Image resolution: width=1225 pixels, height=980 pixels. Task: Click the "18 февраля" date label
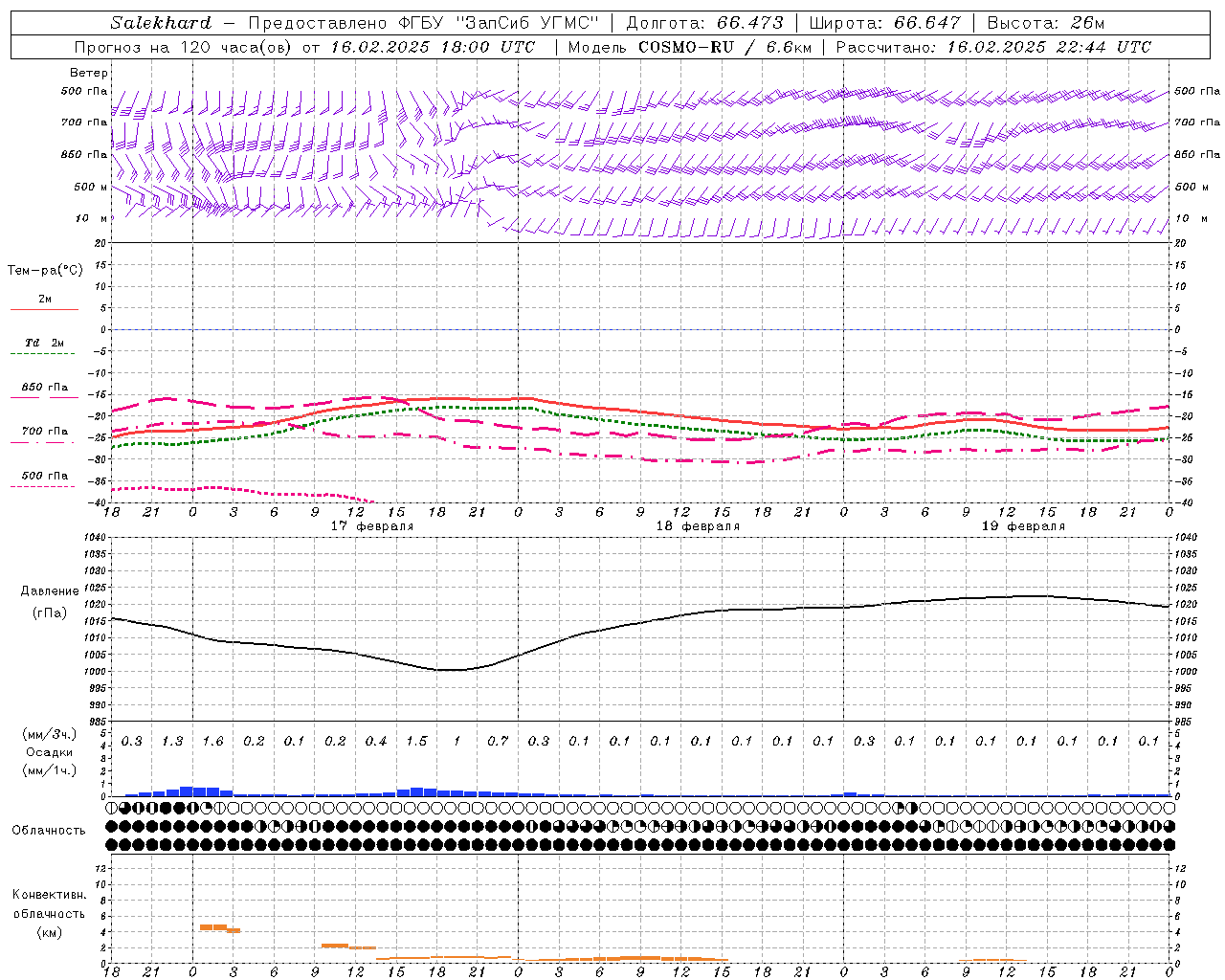[698, 526]
